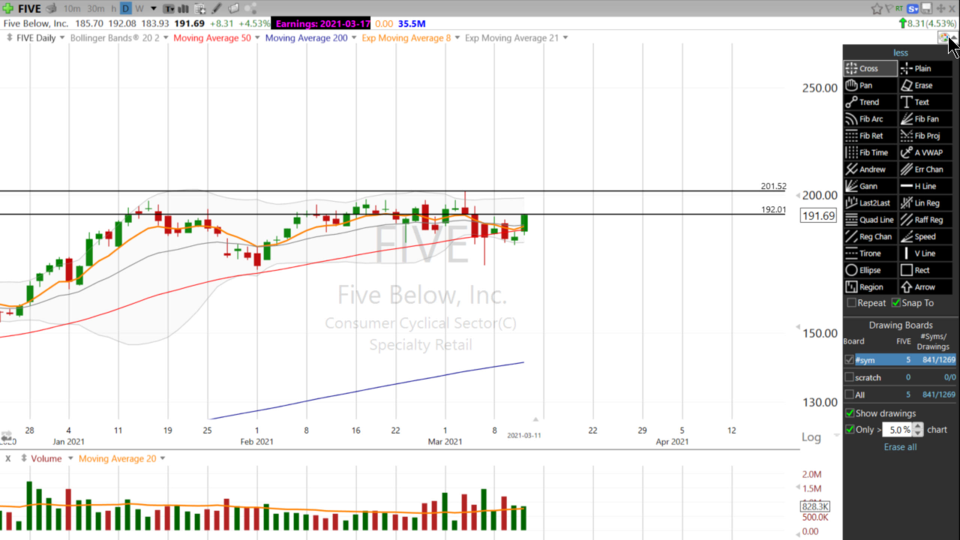
Task: Select the Trend line tool
Action: click(x=870, y=102)
